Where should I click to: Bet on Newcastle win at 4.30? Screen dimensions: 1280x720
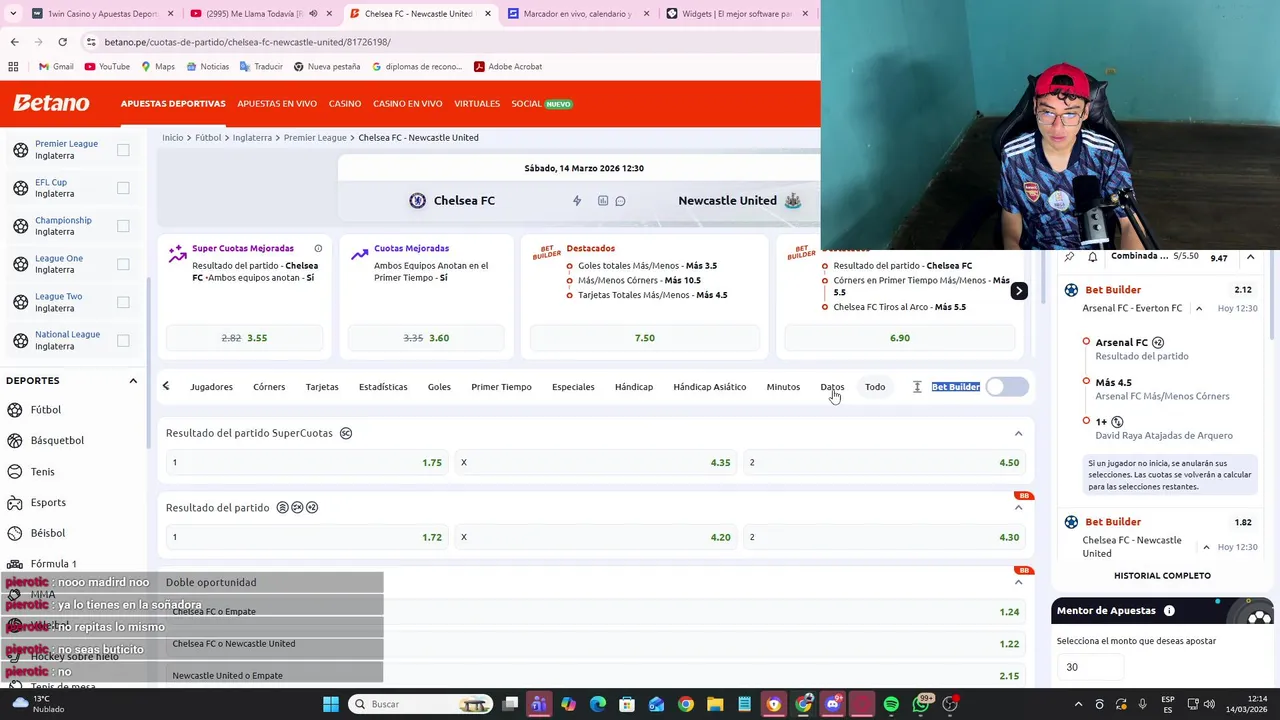pyautogui.click(x=884, y=537)
